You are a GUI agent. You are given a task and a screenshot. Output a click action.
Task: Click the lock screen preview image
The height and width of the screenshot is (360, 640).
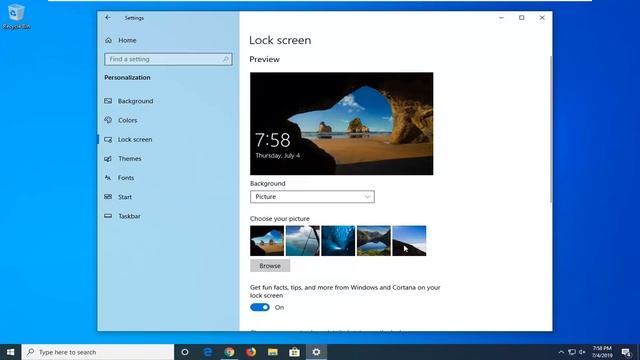pyautogui.click(x=342, y=124)
